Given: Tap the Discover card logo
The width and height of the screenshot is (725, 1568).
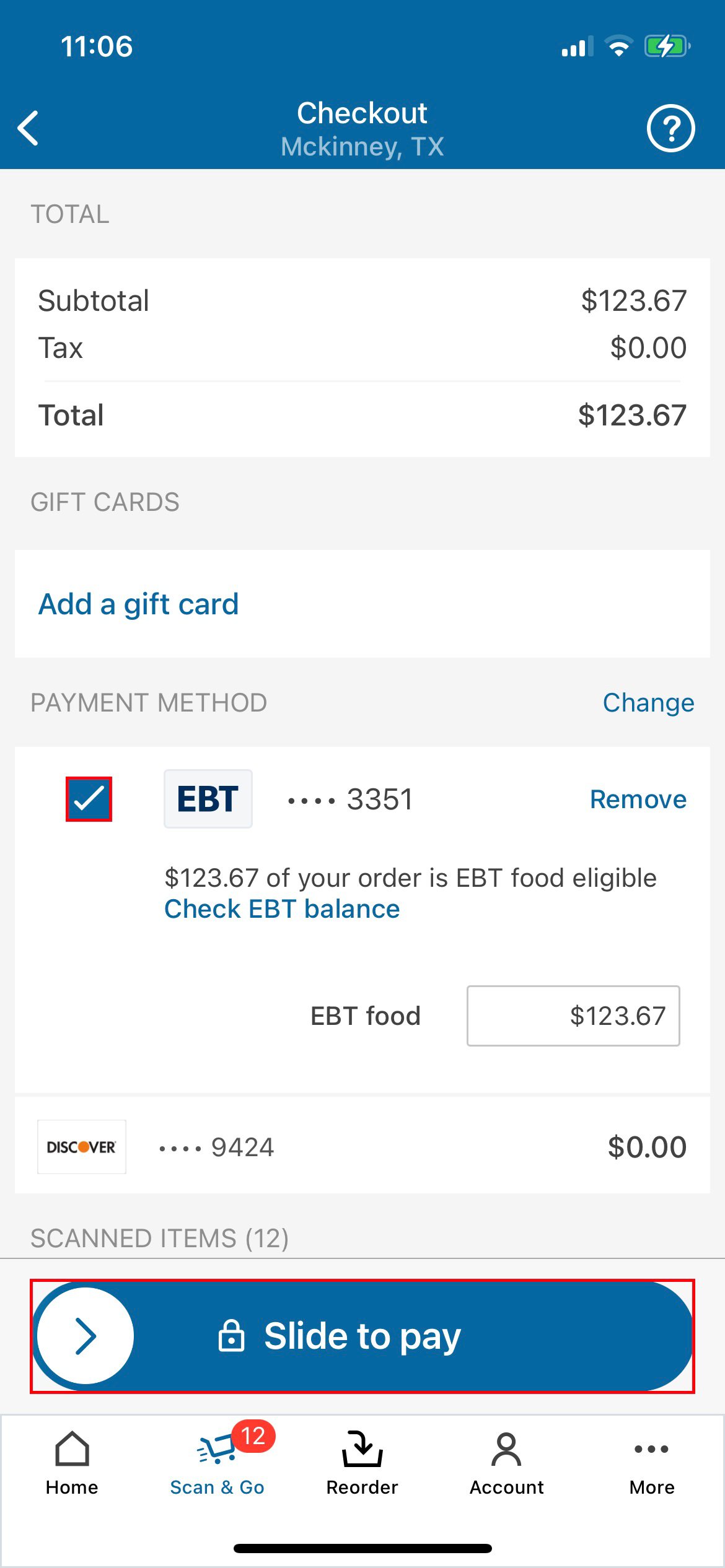Looking at the screenshot, I should (x=82, y=1147).
